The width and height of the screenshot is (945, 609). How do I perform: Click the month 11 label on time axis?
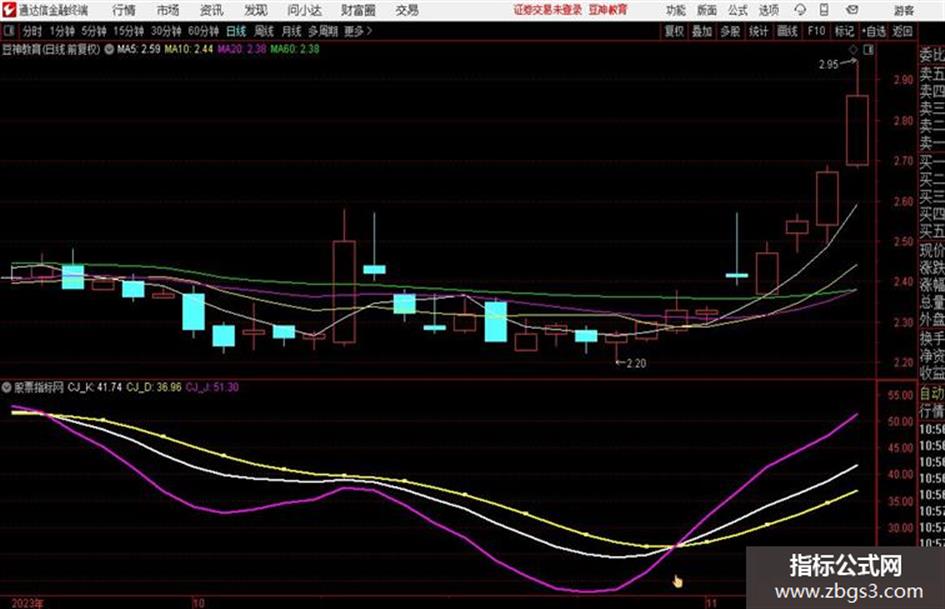coord(711,603)
